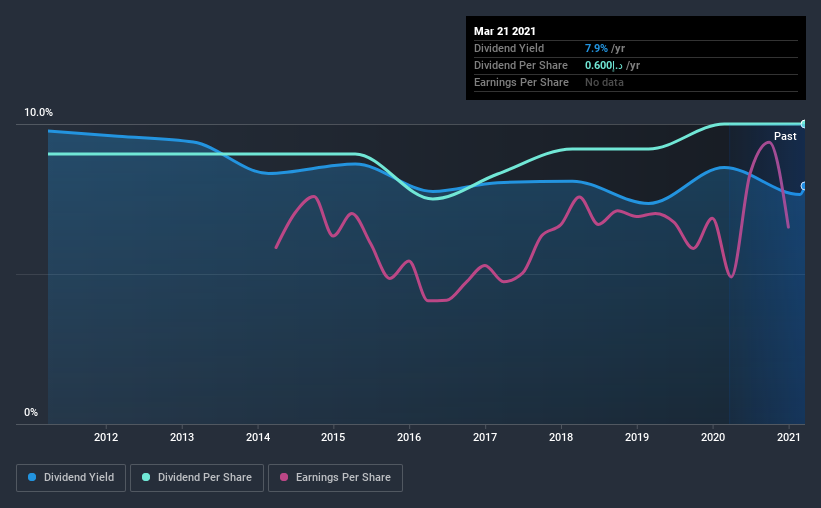Click the Dividend Per Share tooltip row label
This screenshot has height=508, width=821.
click(520, 65)
